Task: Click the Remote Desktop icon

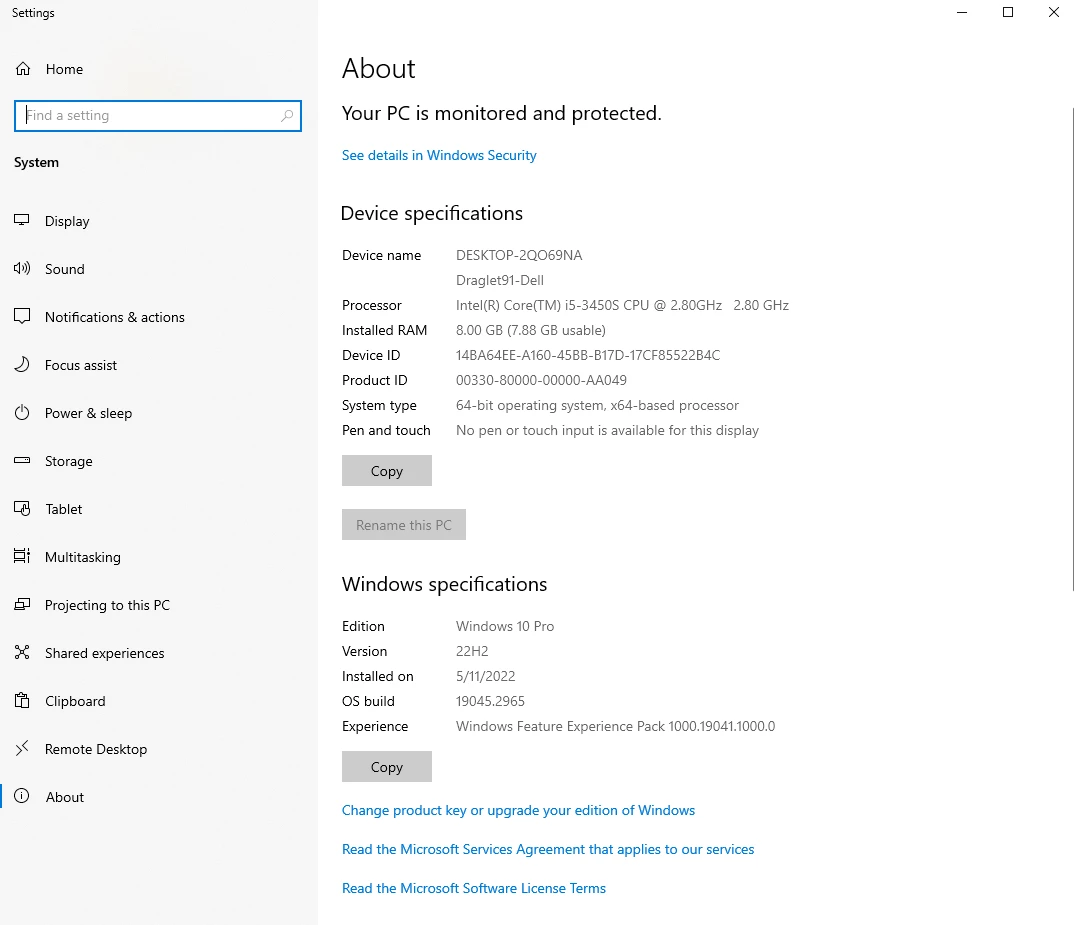Action: (22, 748)
